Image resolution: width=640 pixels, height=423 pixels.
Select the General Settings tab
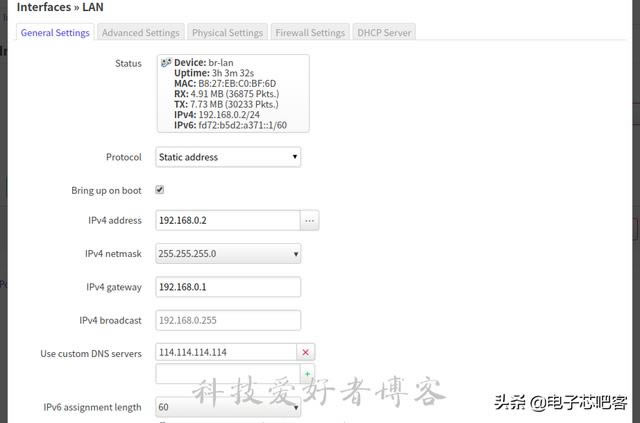[x=56, y=32]
